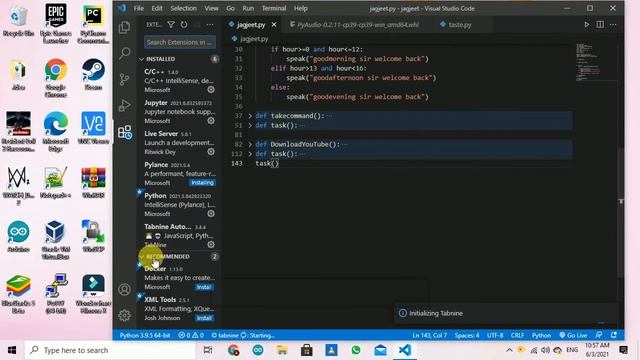Expand folded task function at line 112

(x=250, y=154)
